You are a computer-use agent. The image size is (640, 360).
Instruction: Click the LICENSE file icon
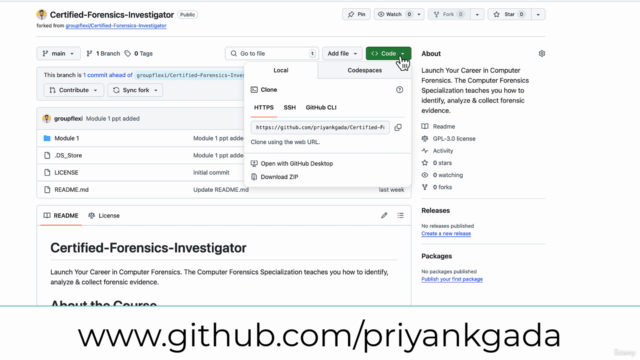coord(47,173)
